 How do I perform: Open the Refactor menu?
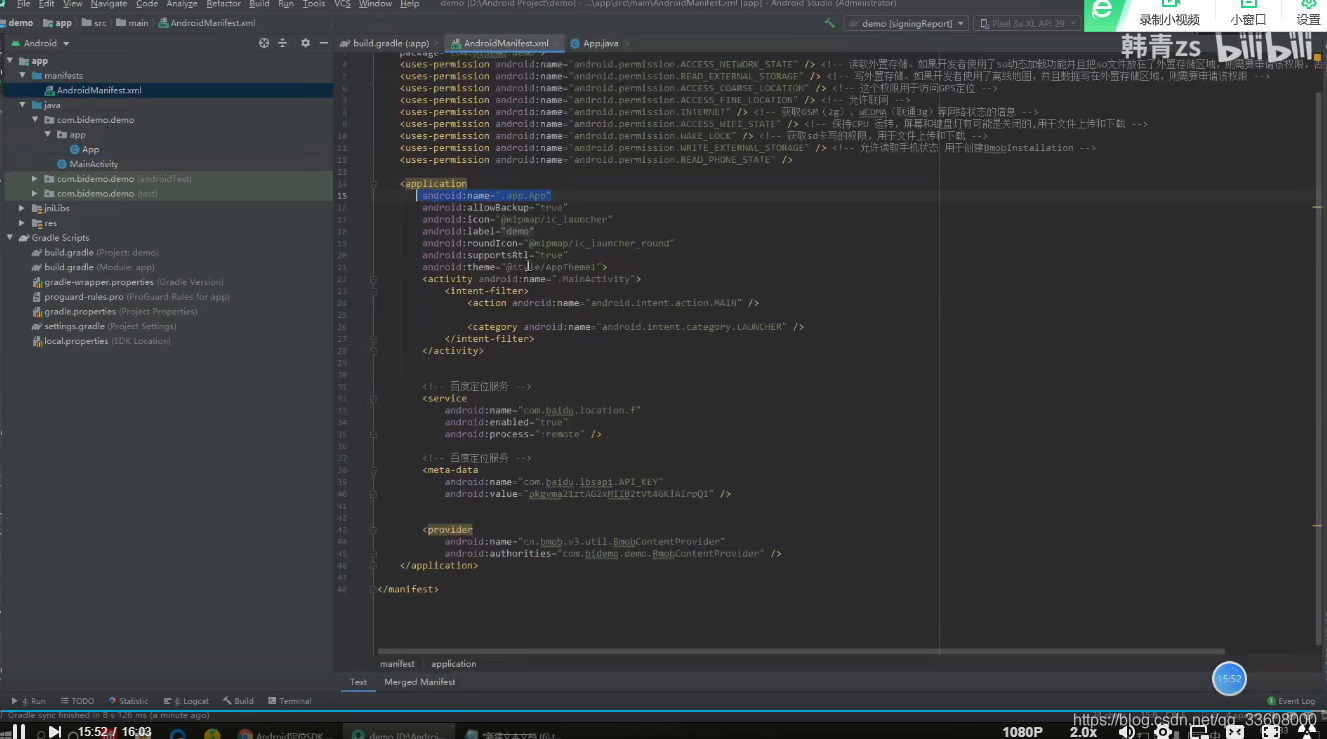point(223,4)
